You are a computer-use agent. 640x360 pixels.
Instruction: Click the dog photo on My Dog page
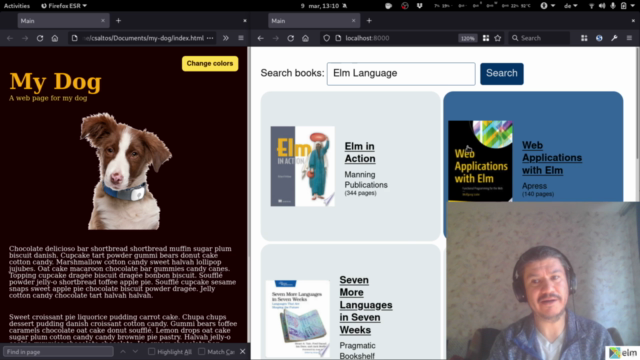125,171
